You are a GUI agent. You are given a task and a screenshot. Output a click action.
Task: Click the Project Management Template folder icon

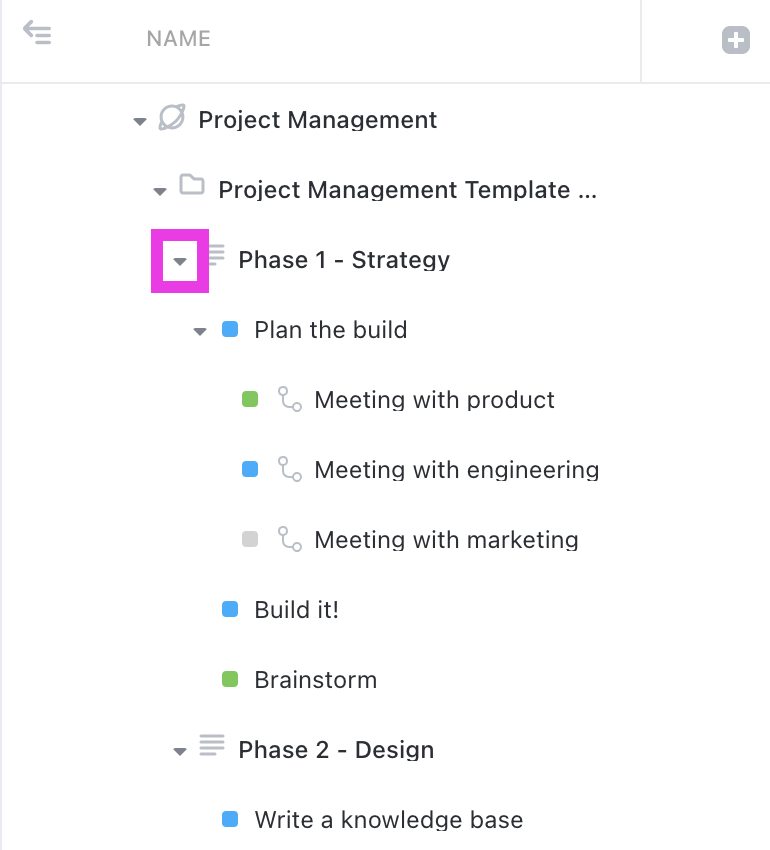191,185
